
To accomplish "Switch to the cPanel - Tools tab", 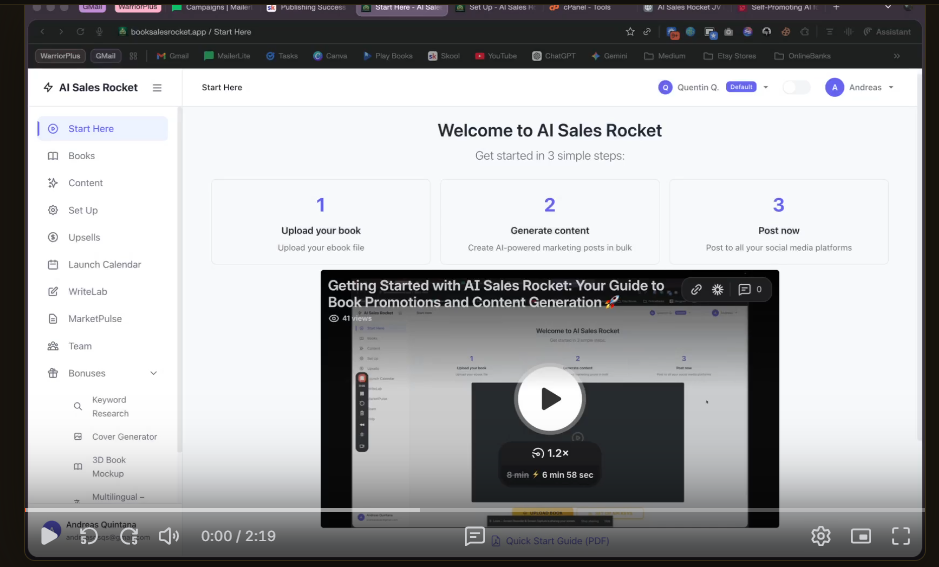I will [581, 7].
